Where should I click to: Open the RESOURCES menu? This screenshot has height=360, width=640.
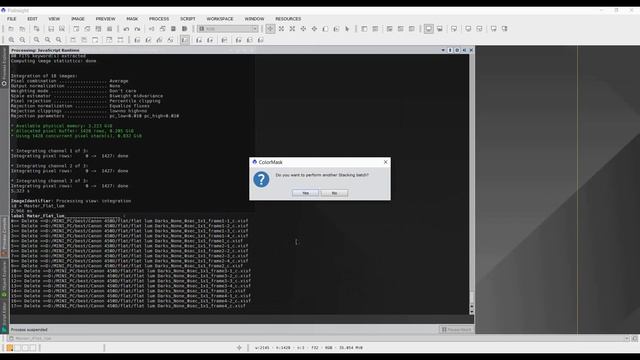(x=288, y=19)
